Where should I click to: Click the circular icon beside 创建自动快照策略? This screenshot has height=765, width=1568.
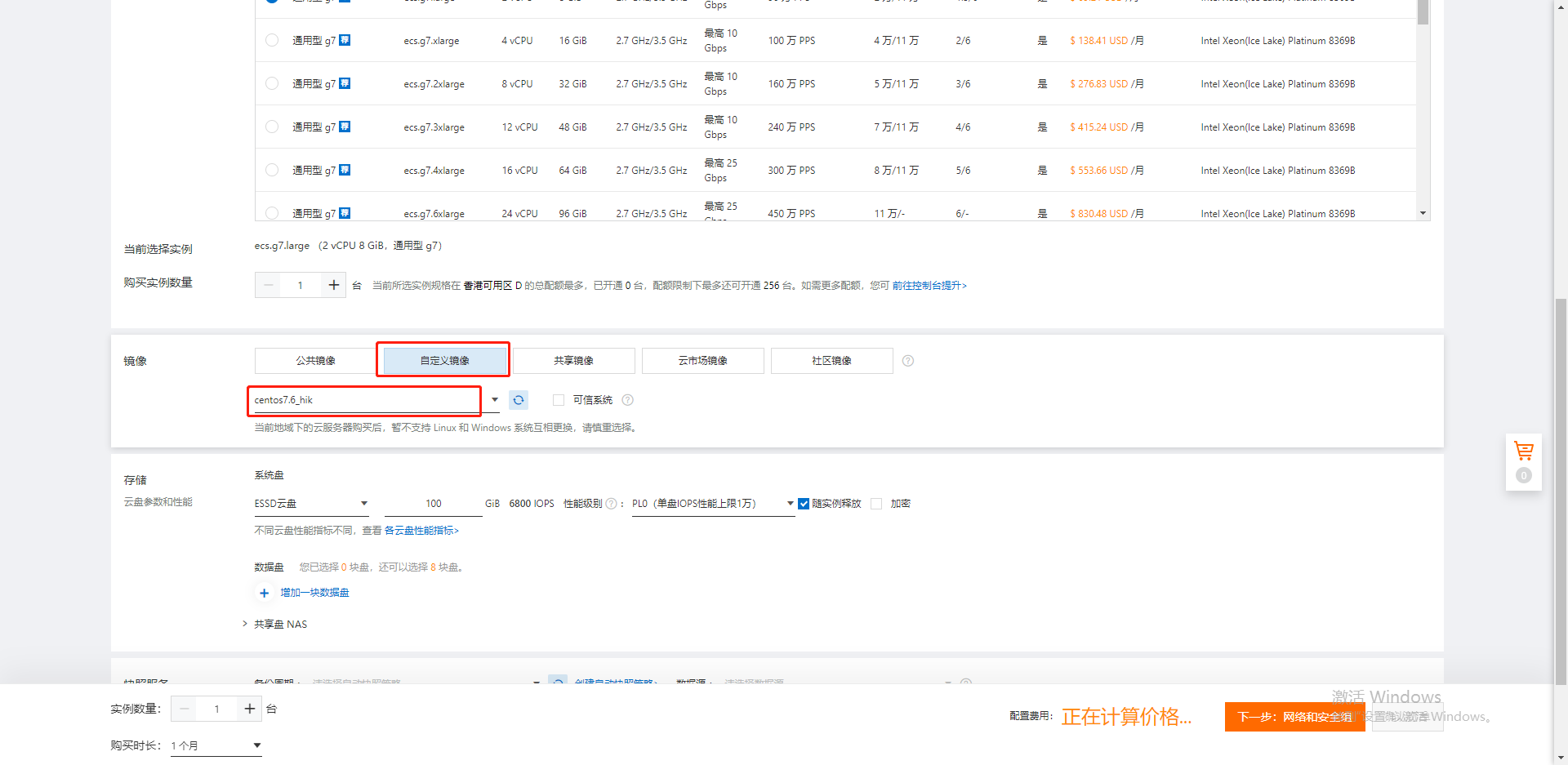point(558,683)
